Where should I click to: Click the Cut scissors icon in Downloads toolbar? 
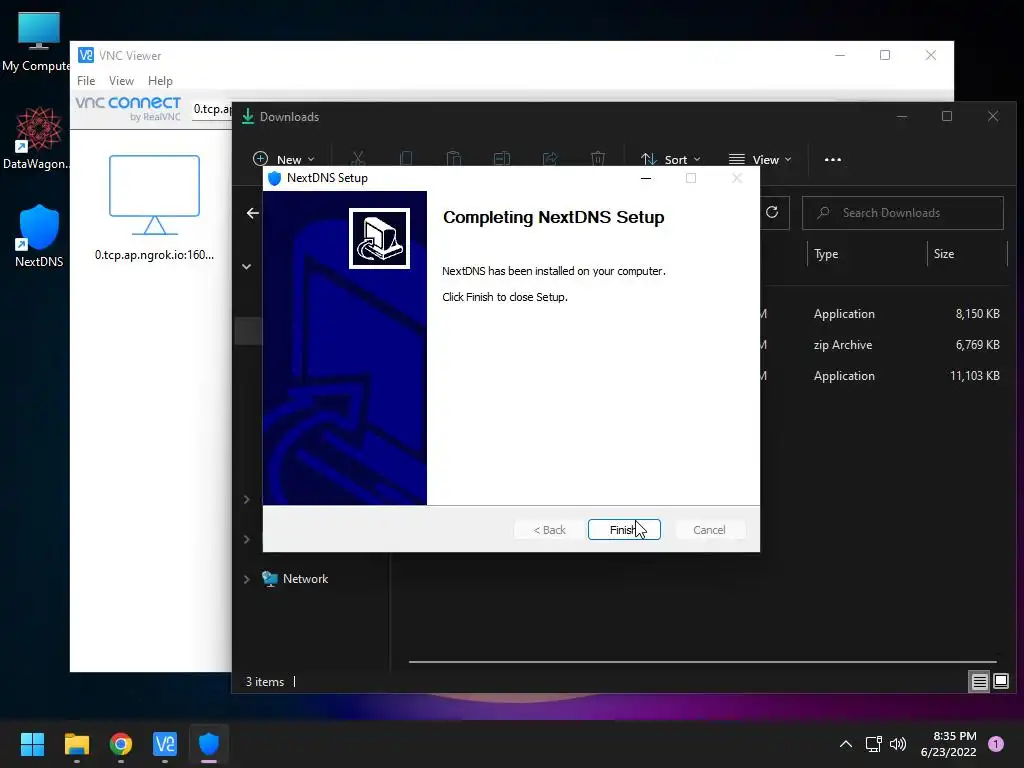click(357, 159)
